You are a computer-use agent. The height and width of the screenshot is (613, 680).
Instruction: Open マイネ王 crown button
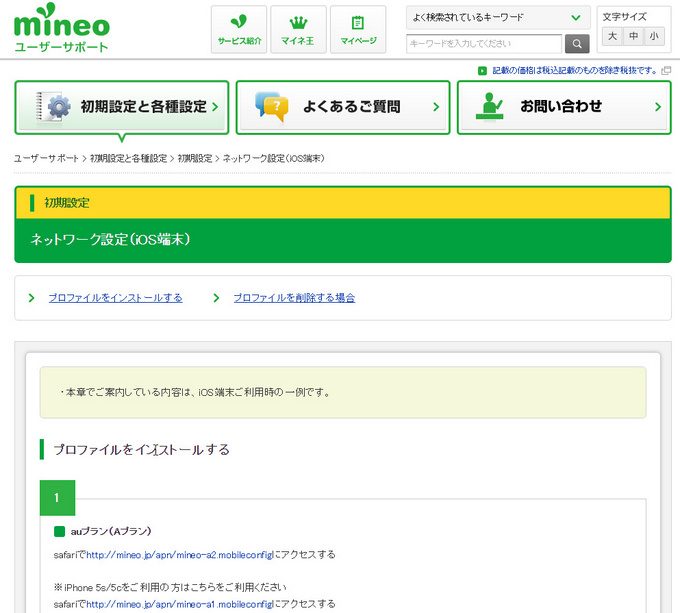[298, 29]
